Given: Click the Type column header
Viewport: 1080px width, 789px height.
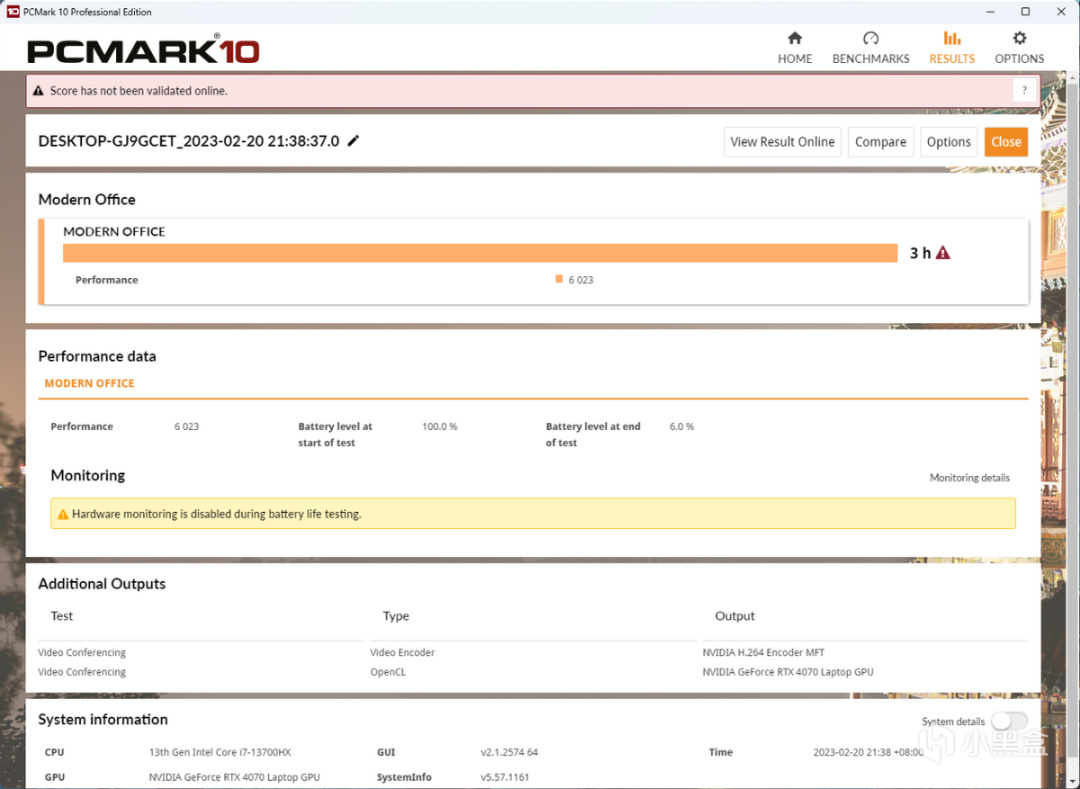Looking at the screenshot, I should coord(395,616).
